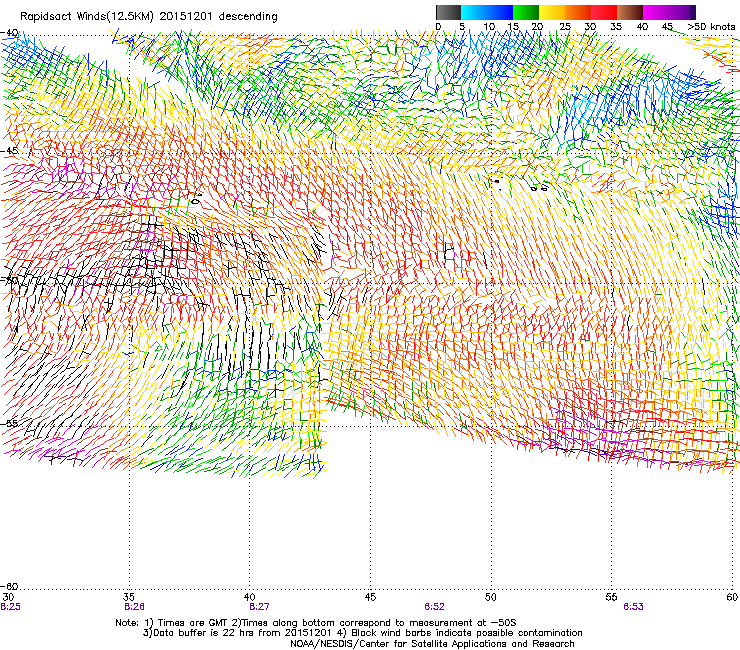The width and height of the screenshot is (740, 650).
Task: Click the purple "8:26" time label
Action: pos(134,607)
